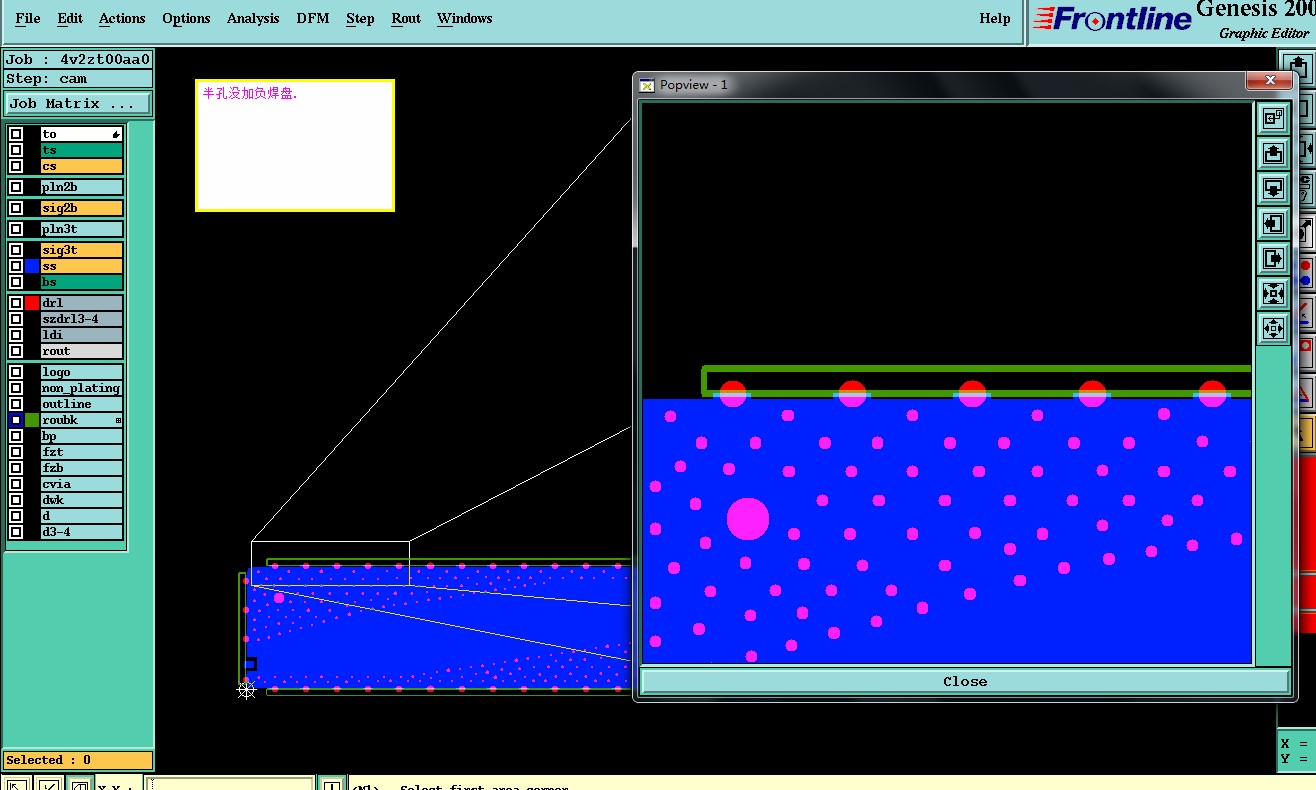Click the marker icon on 'to' row
This screenshot has height=790, width=1316.
point(116,134)
